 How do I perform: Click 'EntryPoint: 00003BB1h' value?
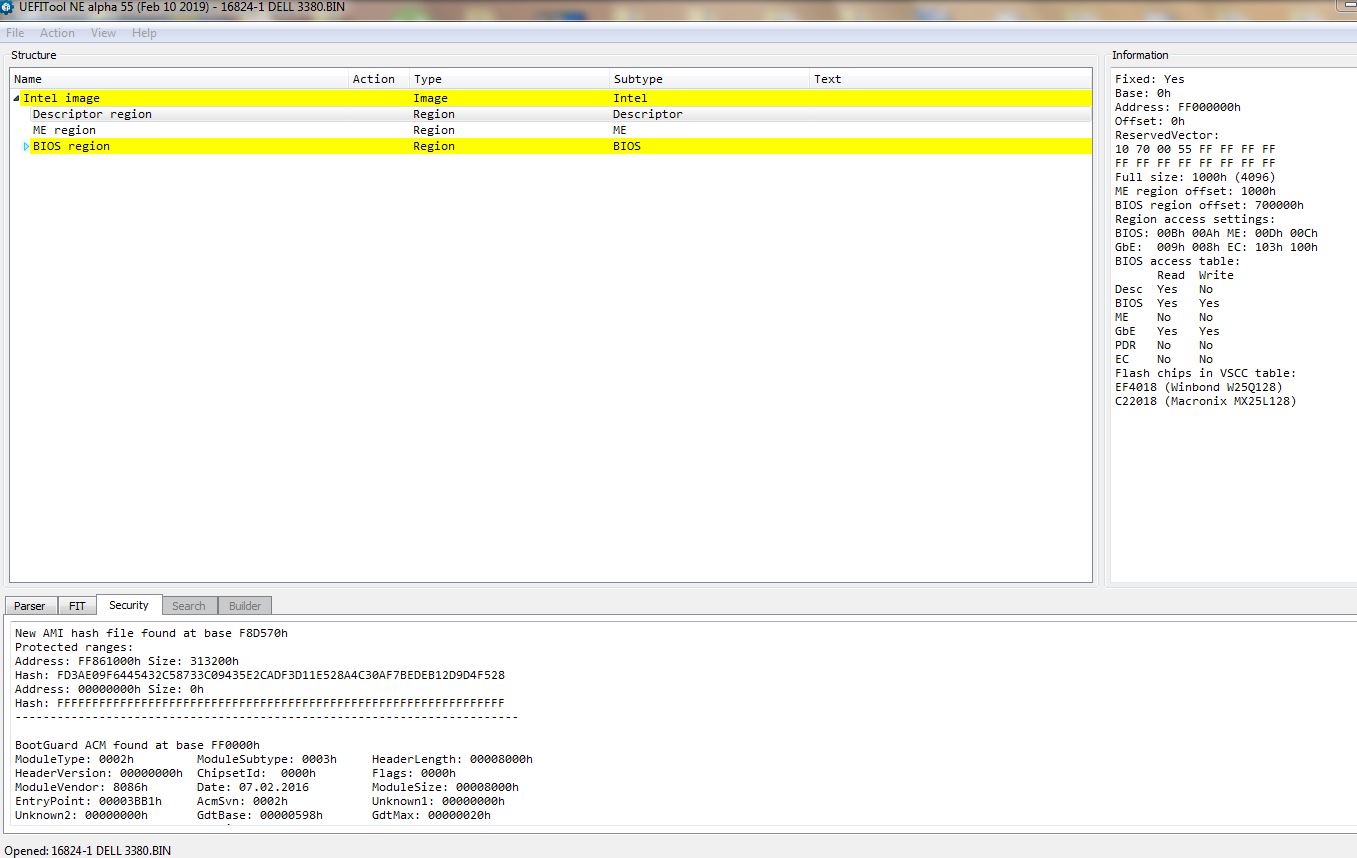tap(88, 801)
